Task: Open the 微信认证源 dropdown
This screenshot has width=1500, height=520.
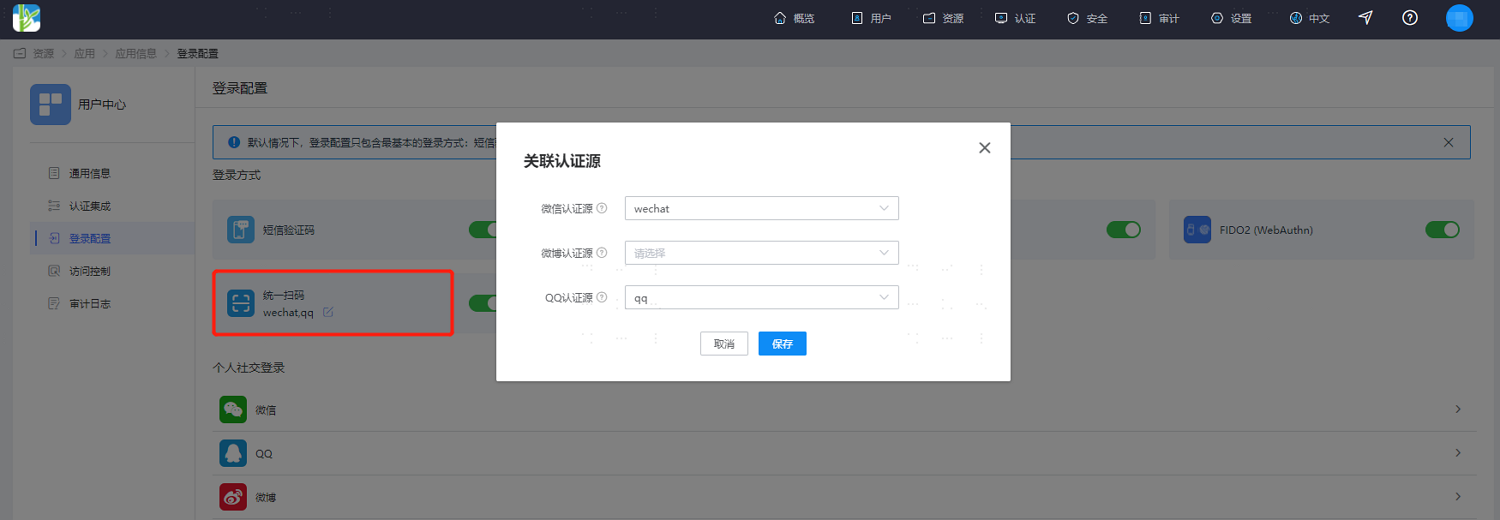Action: 761,208
